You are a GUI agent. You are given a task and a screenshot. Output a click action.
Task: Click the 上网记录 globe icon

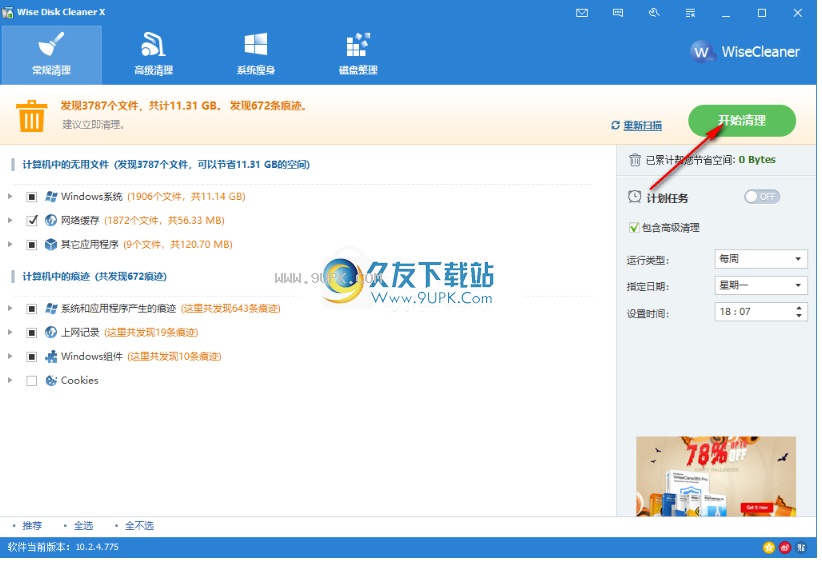point(51,332)
